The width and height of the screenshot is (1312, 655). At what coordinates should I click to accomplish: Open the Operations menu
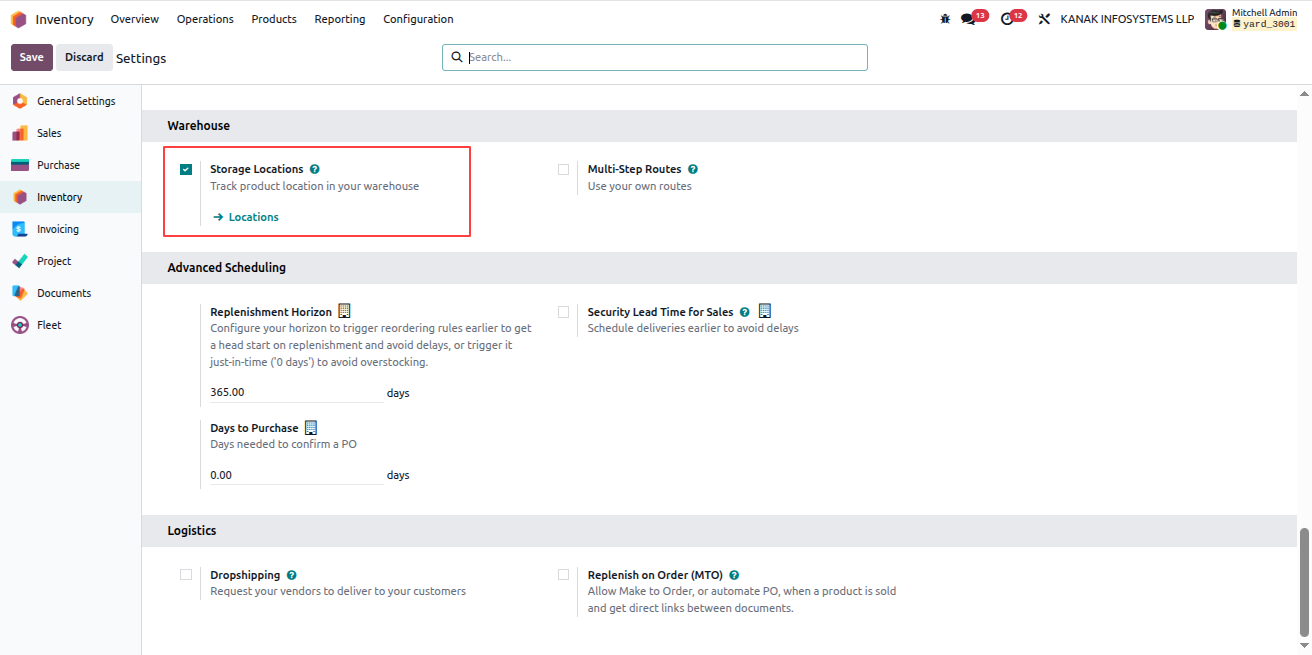point(205,19)
